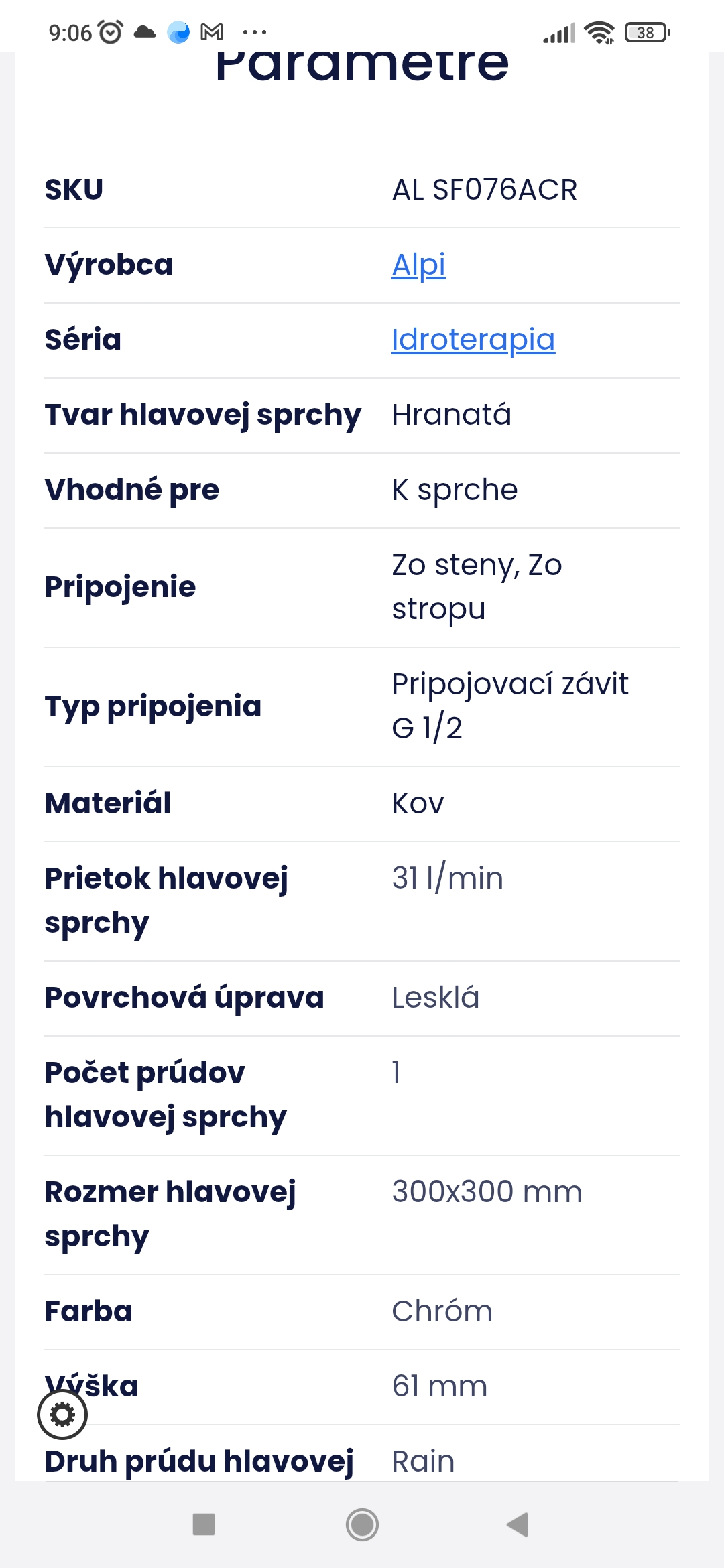Screen dimensions: 724x1568
Task: Open the Alpi manufacturer link
Action: point(418,265)
